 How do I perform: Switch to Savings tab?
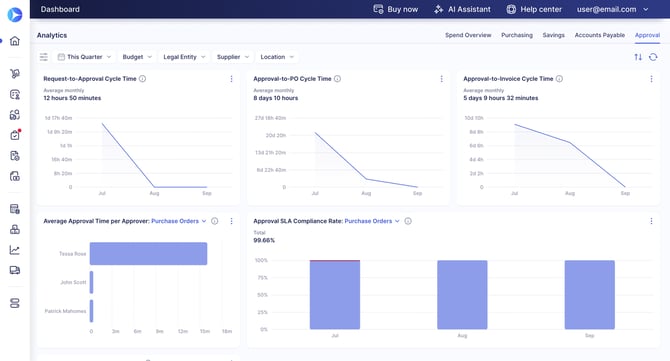coord(553,35)
